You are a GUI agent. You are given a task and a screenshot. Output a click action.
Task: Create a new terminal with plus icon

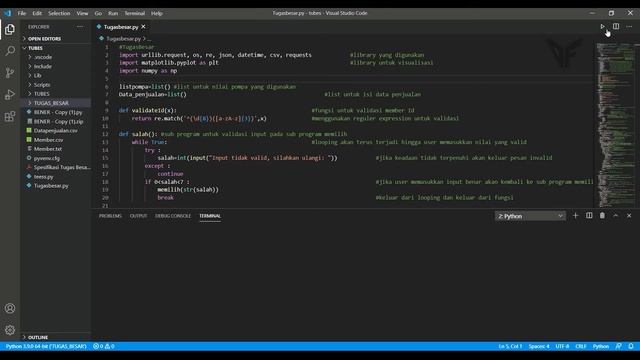point(576,216)
